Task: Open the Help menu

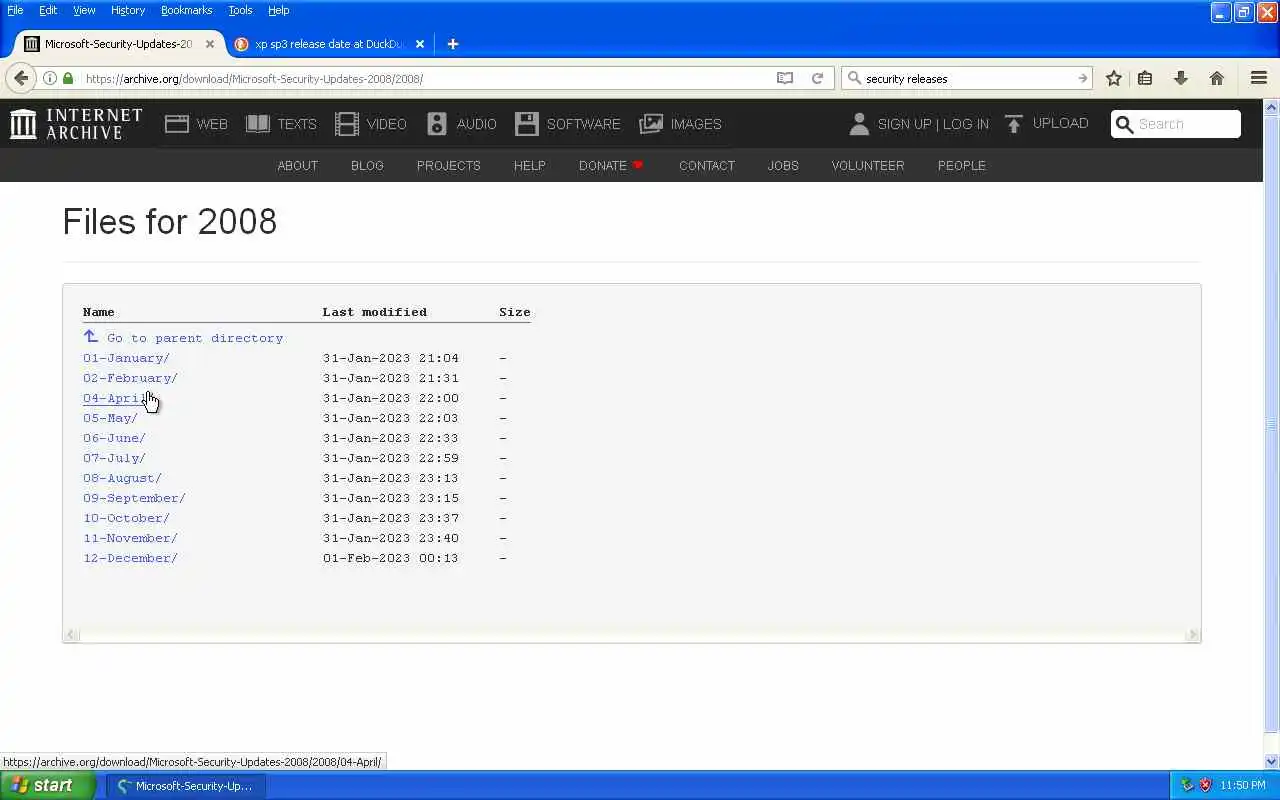Action: (x=278, y=10)
